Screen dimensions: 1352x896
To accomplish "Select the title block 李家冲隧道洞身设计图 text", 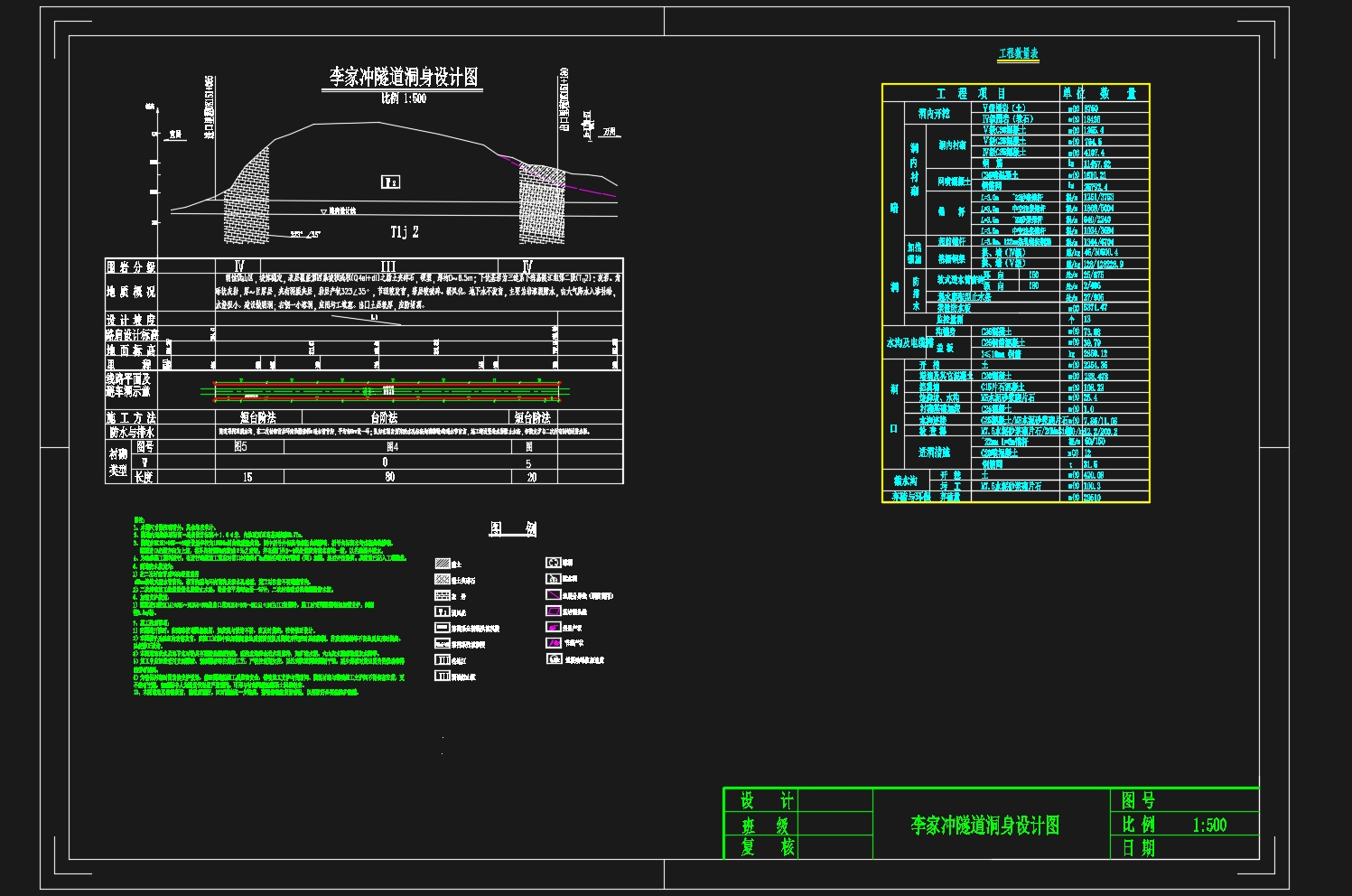I will click(985, 825).
